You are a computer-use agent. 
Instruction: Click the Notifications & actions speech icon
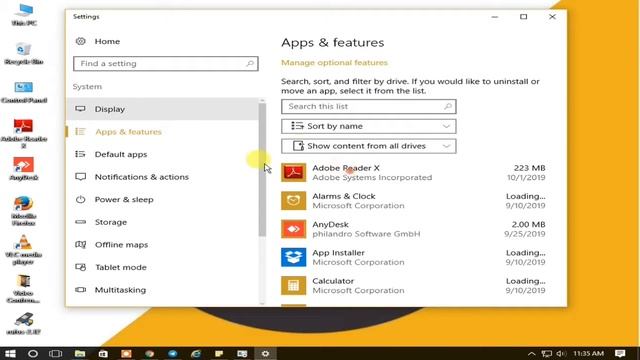pos(80,177)
